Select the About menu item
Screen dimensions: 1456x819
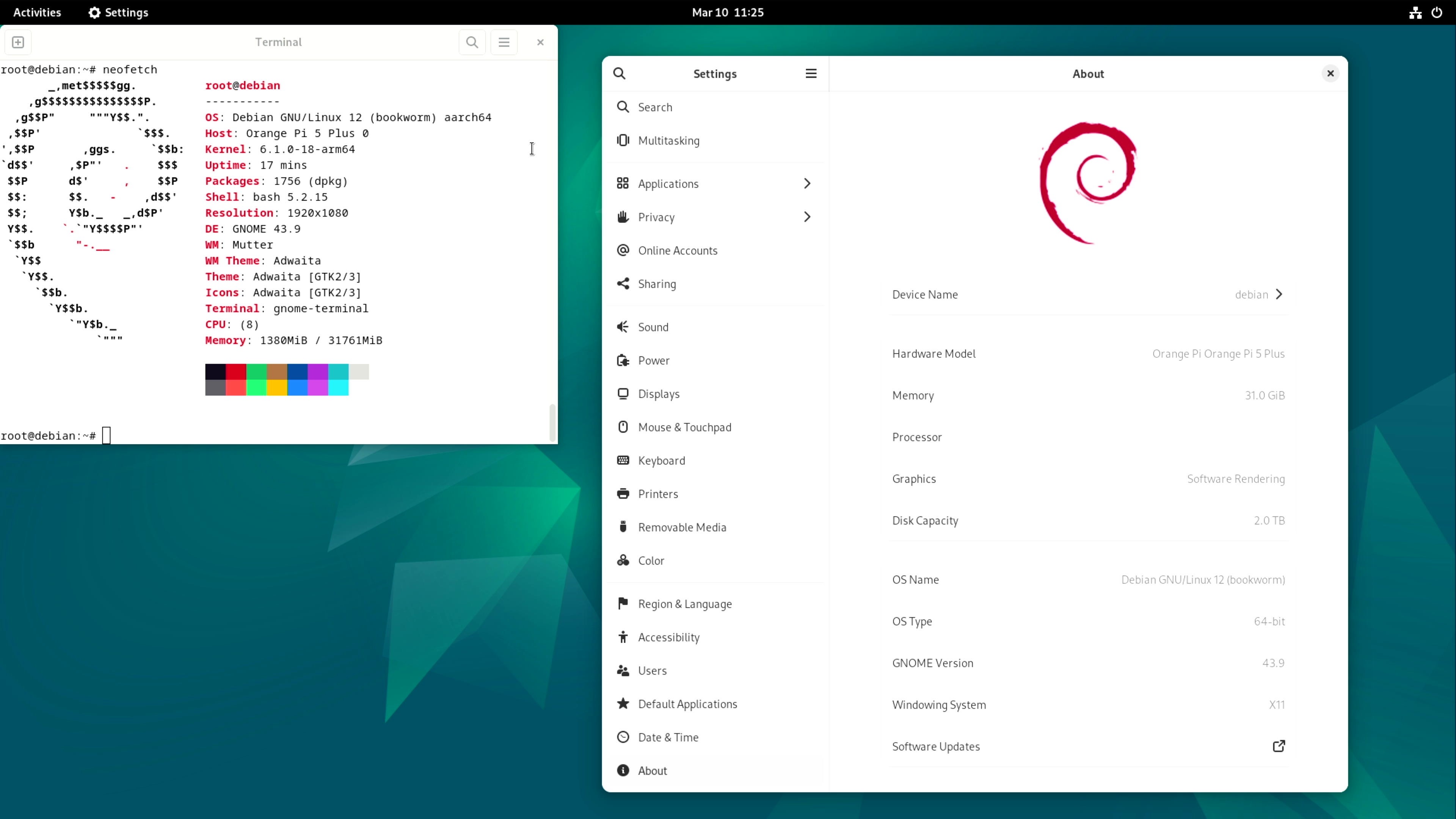652,770
